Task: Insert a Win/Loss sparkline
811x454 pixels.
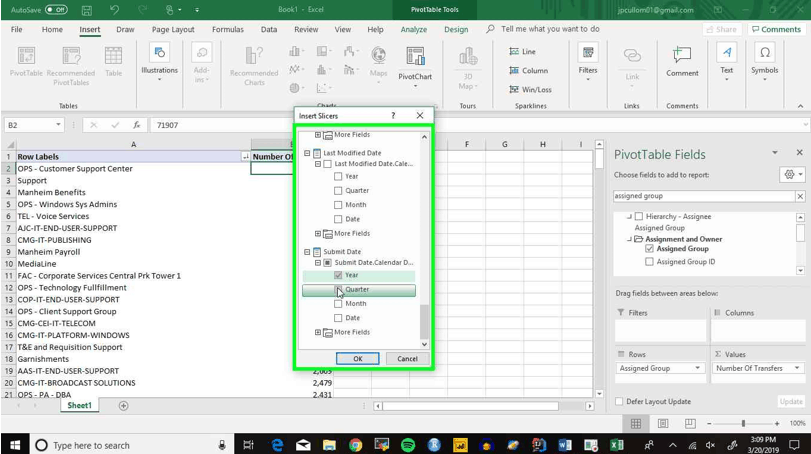Action: tap(530, 89)
